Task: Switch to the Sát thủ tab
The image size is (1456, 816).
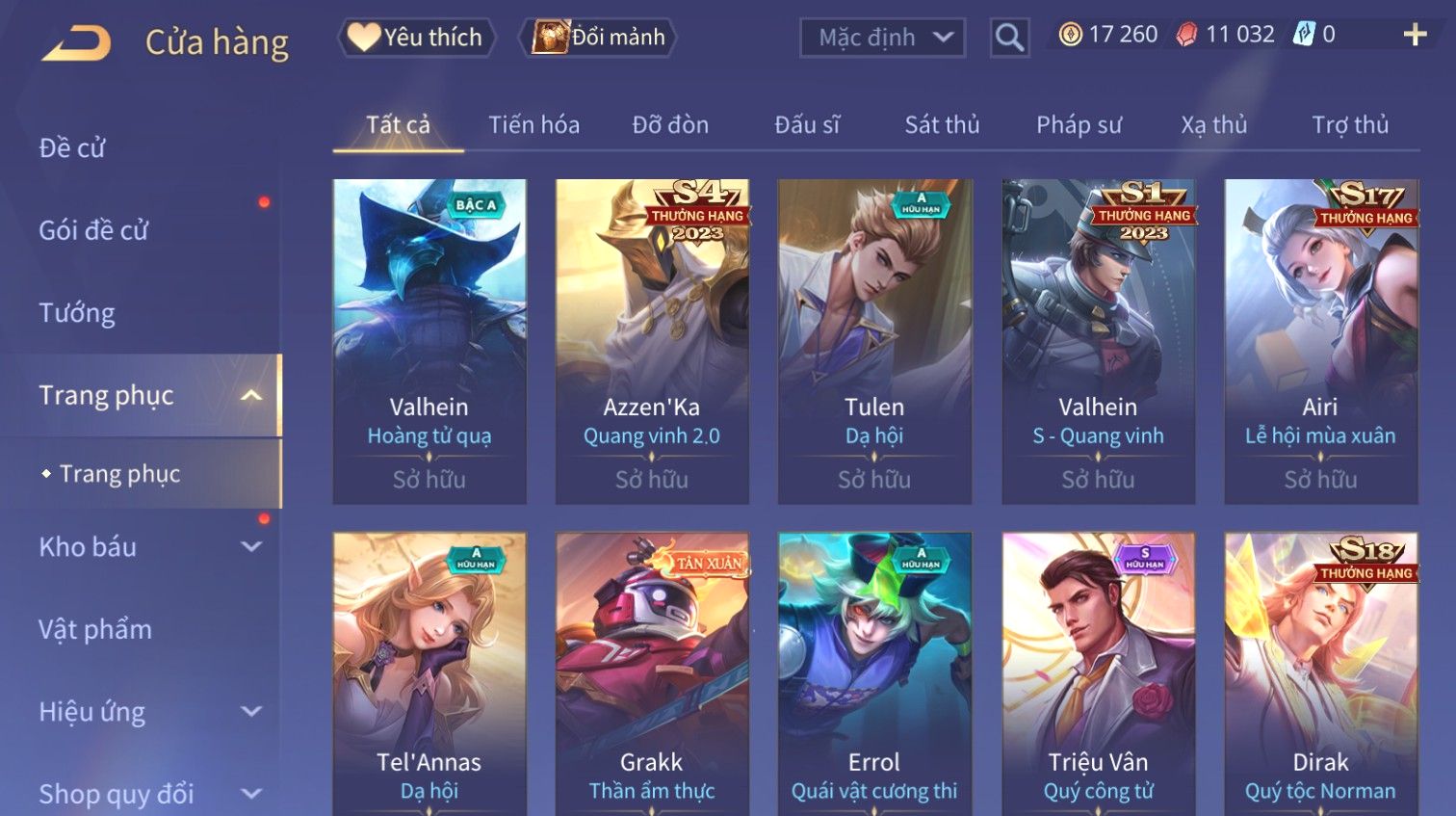Action: (942, 124)
